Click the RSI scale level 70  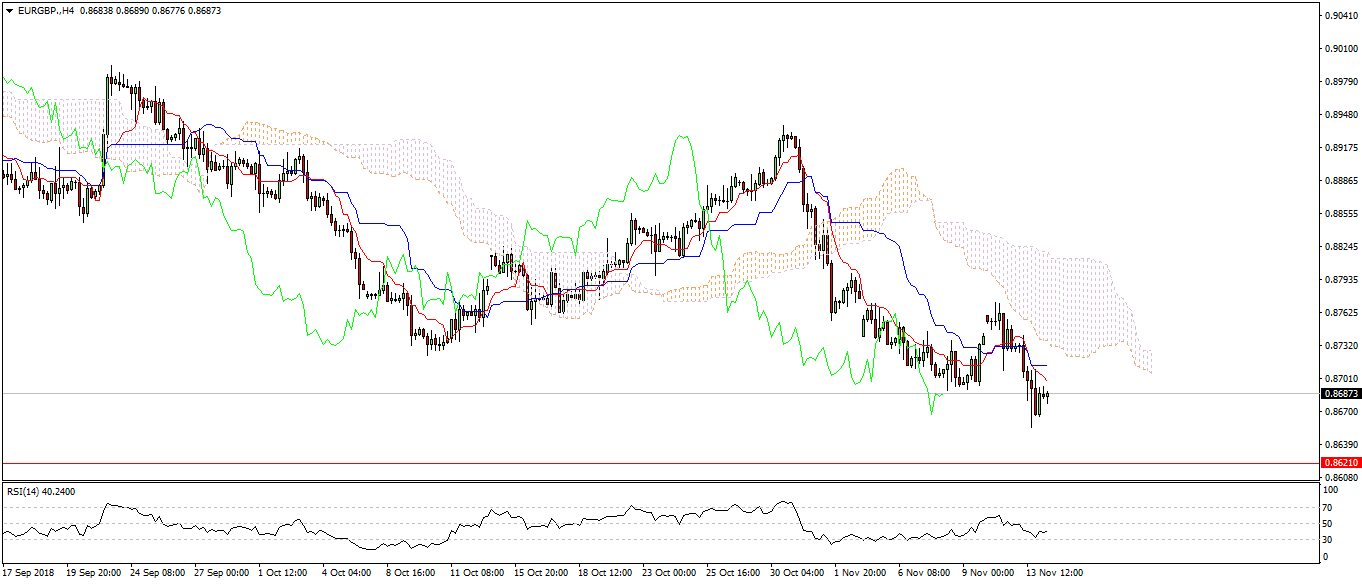point(1328,508)
